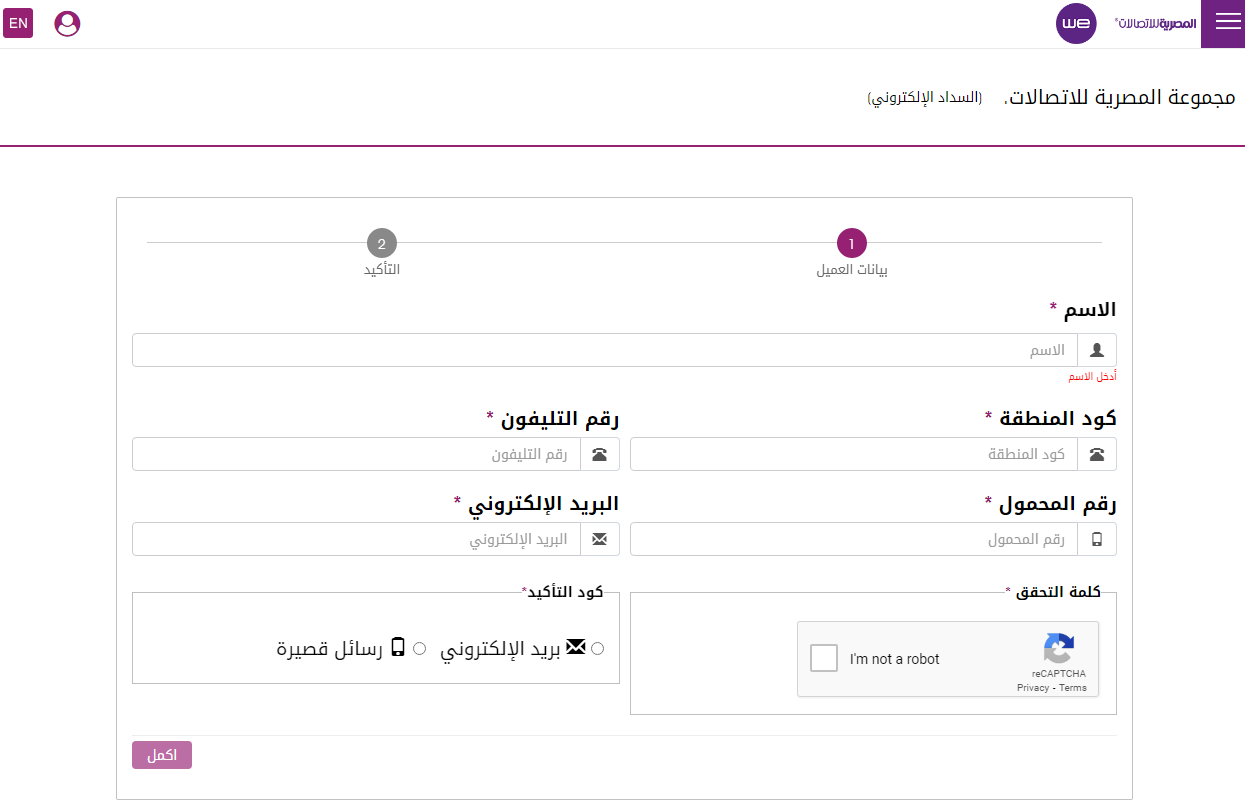
Task: Click the envelope icon beside email field
Action: coord(600,539)
